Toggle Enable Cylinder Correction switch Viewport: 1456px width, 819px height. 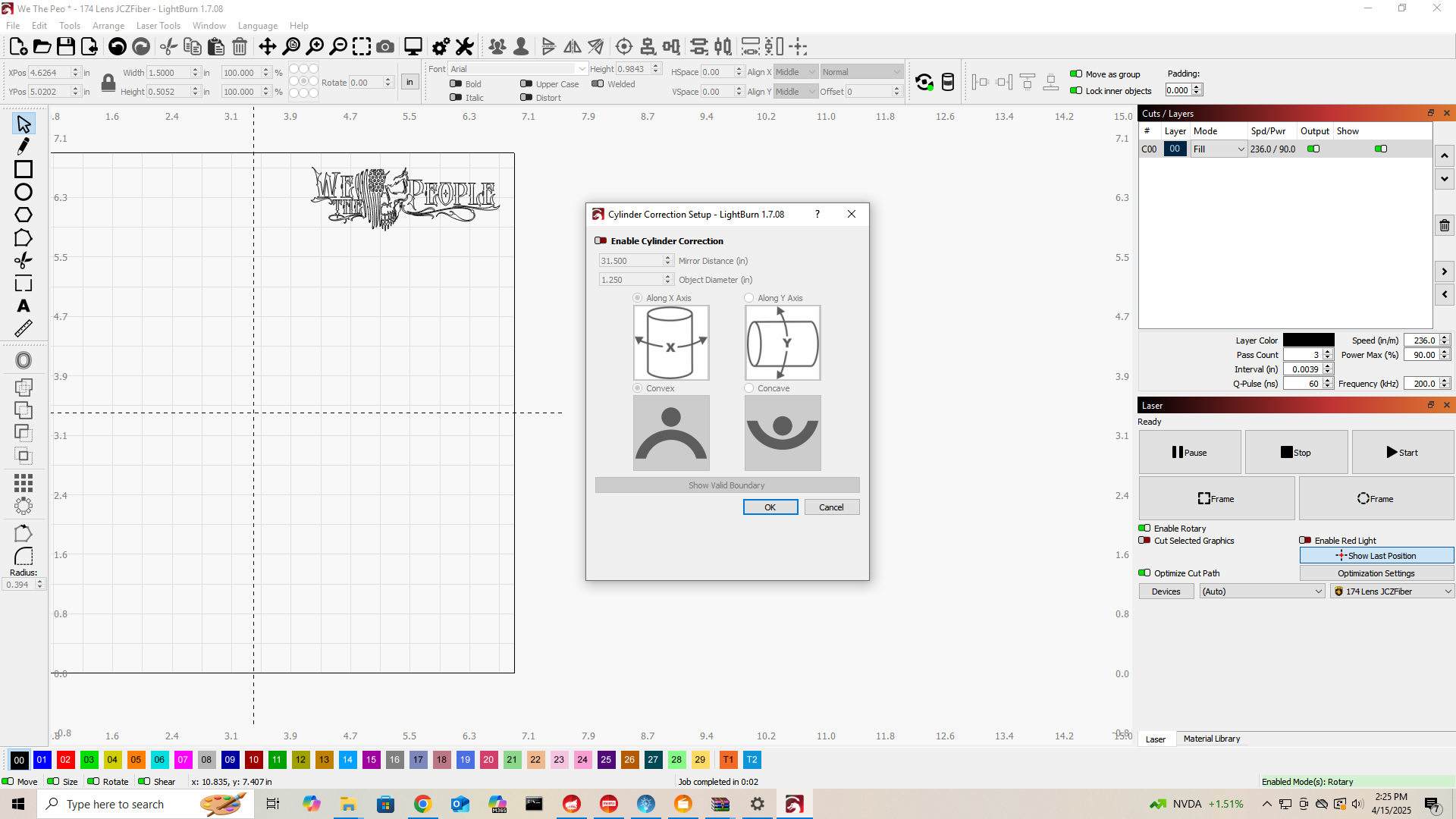pos(601,241)
